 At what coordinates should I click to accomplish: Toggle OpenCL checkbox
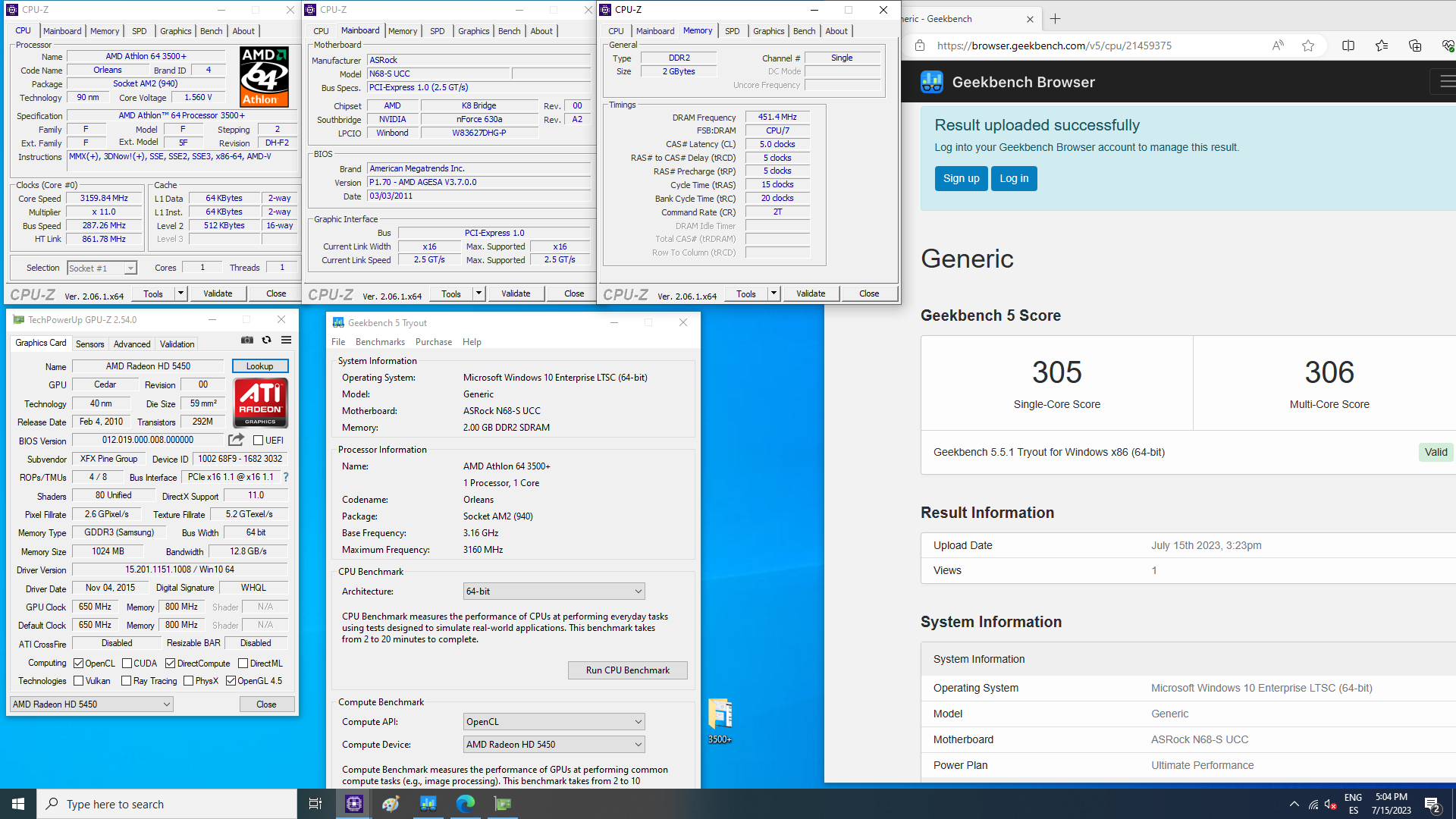[78, 663]
